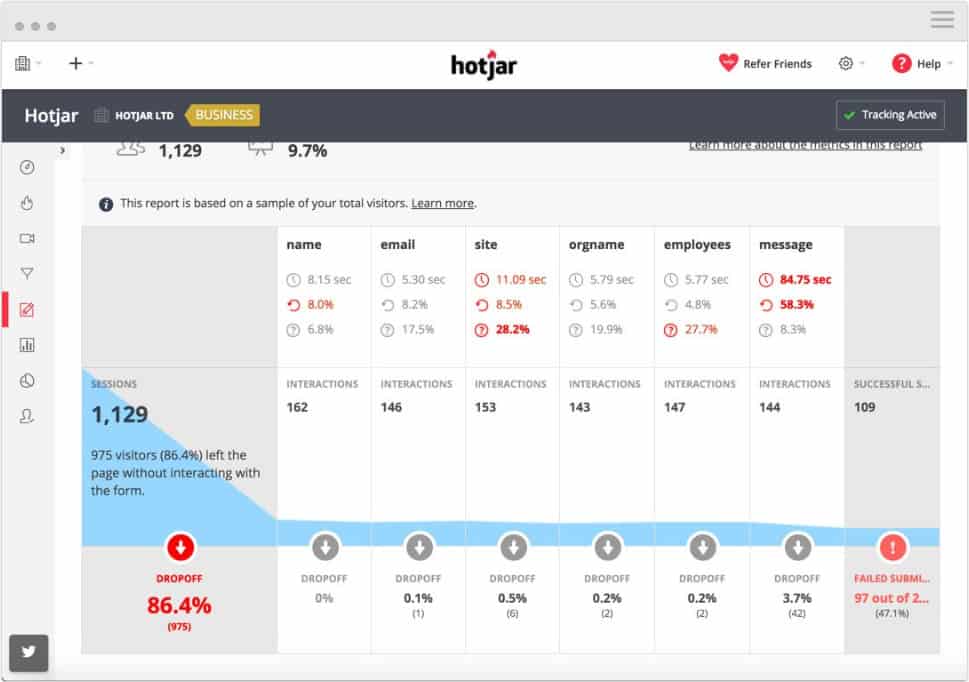Open the plus add-new dropdown

(80, 63)
